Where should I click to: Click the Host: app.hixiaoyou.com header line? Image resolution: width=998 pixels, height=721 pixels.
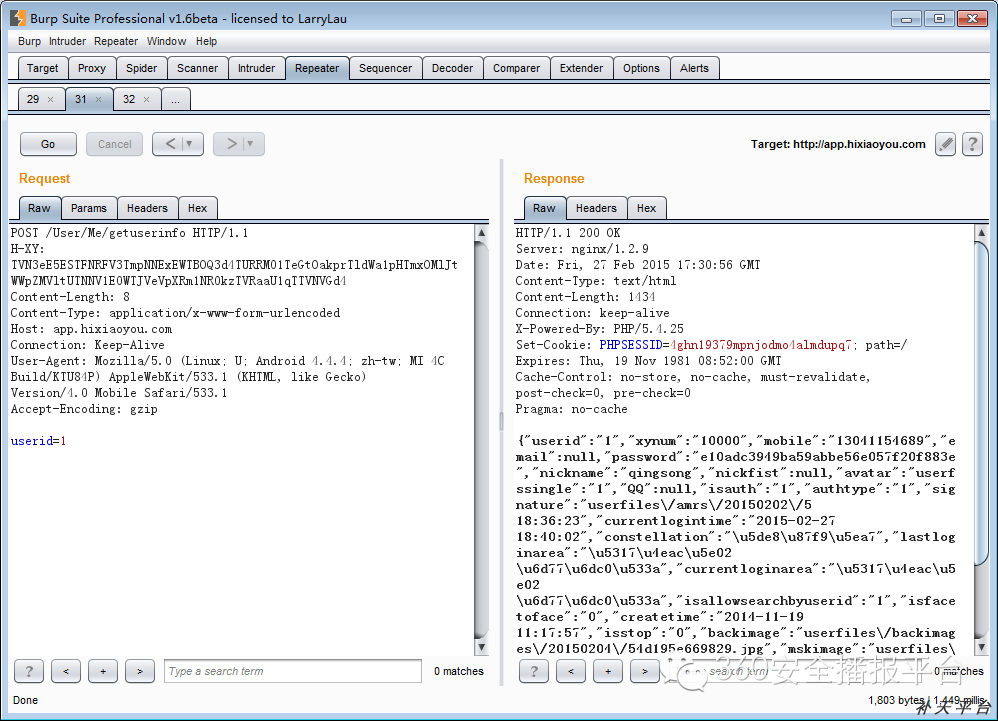coord(91,329)
